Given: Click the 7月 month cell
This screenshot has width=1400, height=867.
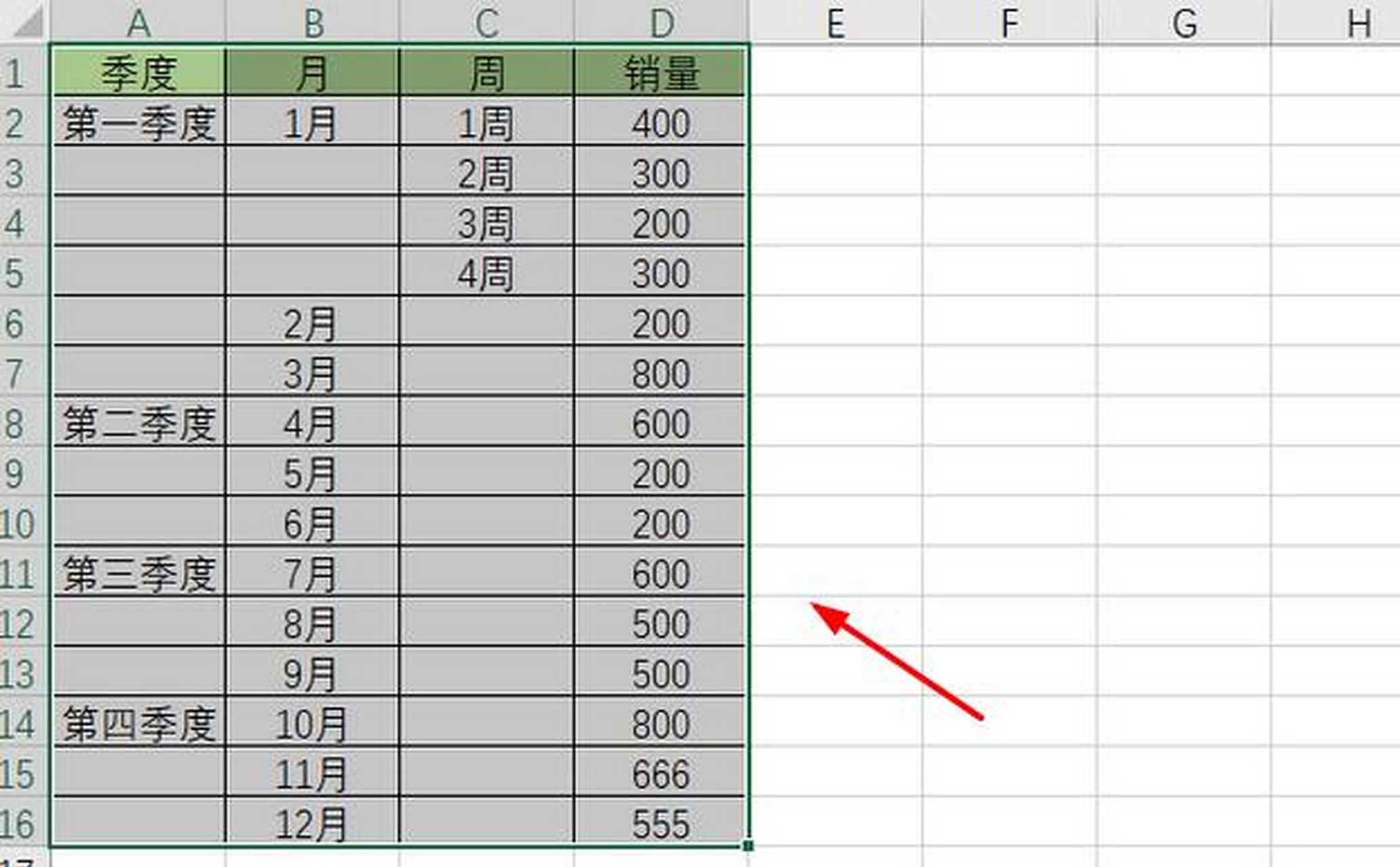Looking at the screenshot, I should (314, 574).
